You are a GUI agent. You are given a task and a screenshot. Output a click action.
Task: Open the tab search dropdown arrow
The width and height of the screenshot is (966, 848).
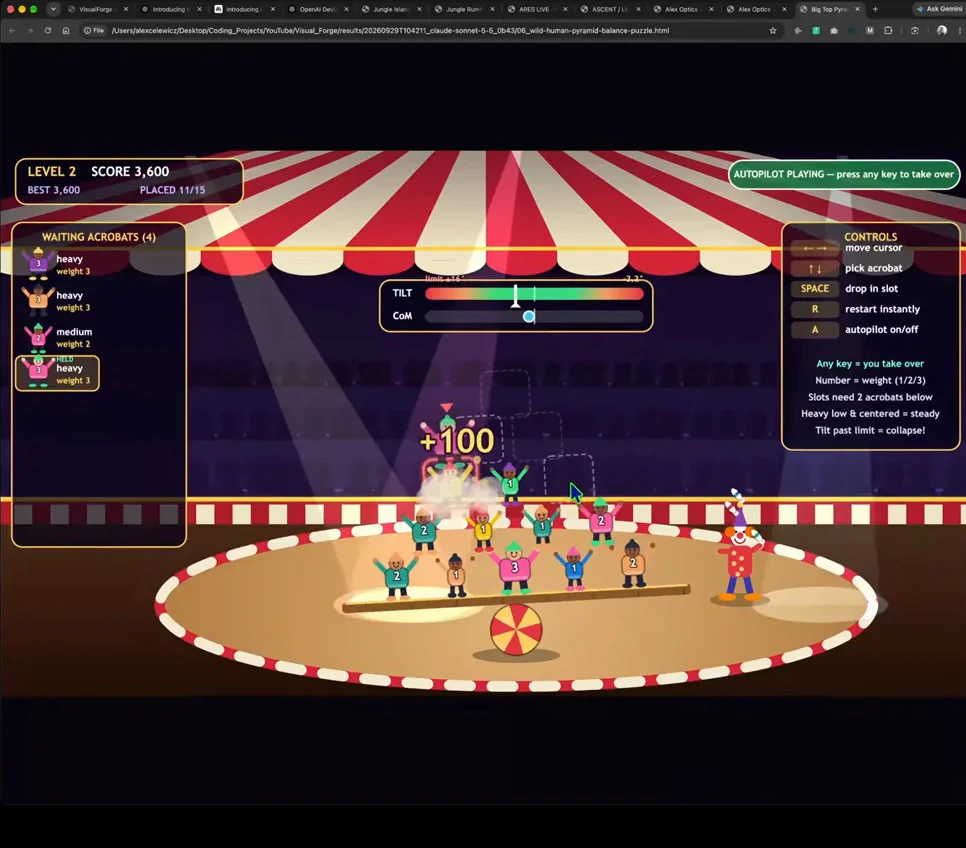pyautogui.click(x=53, y=9)
